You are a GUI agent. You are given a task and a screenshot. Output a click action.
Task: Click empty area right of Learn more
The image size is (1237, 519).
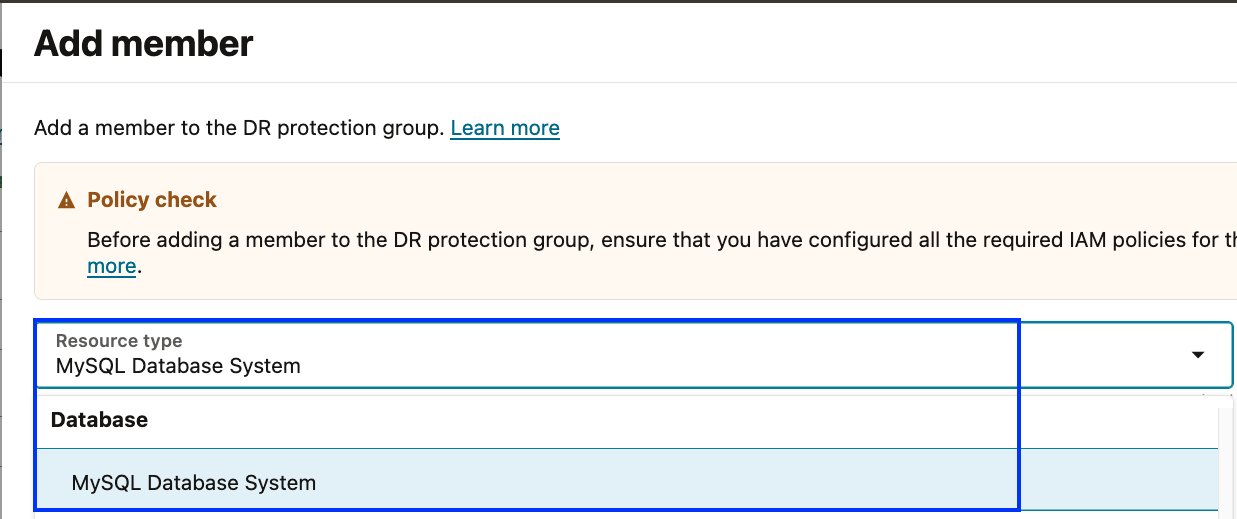(x=850, y=128)
